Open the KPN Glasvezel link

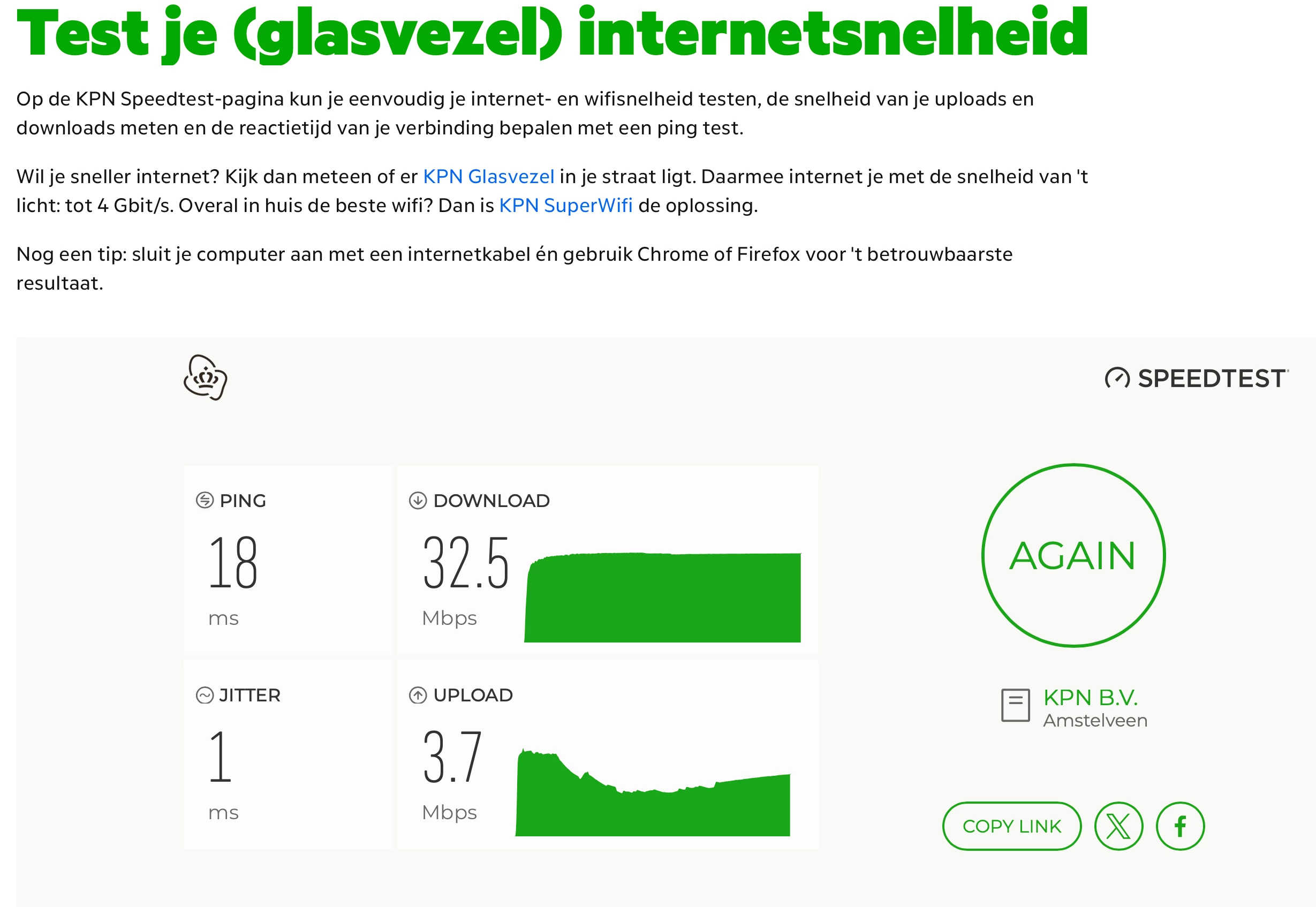coord(488,177)
